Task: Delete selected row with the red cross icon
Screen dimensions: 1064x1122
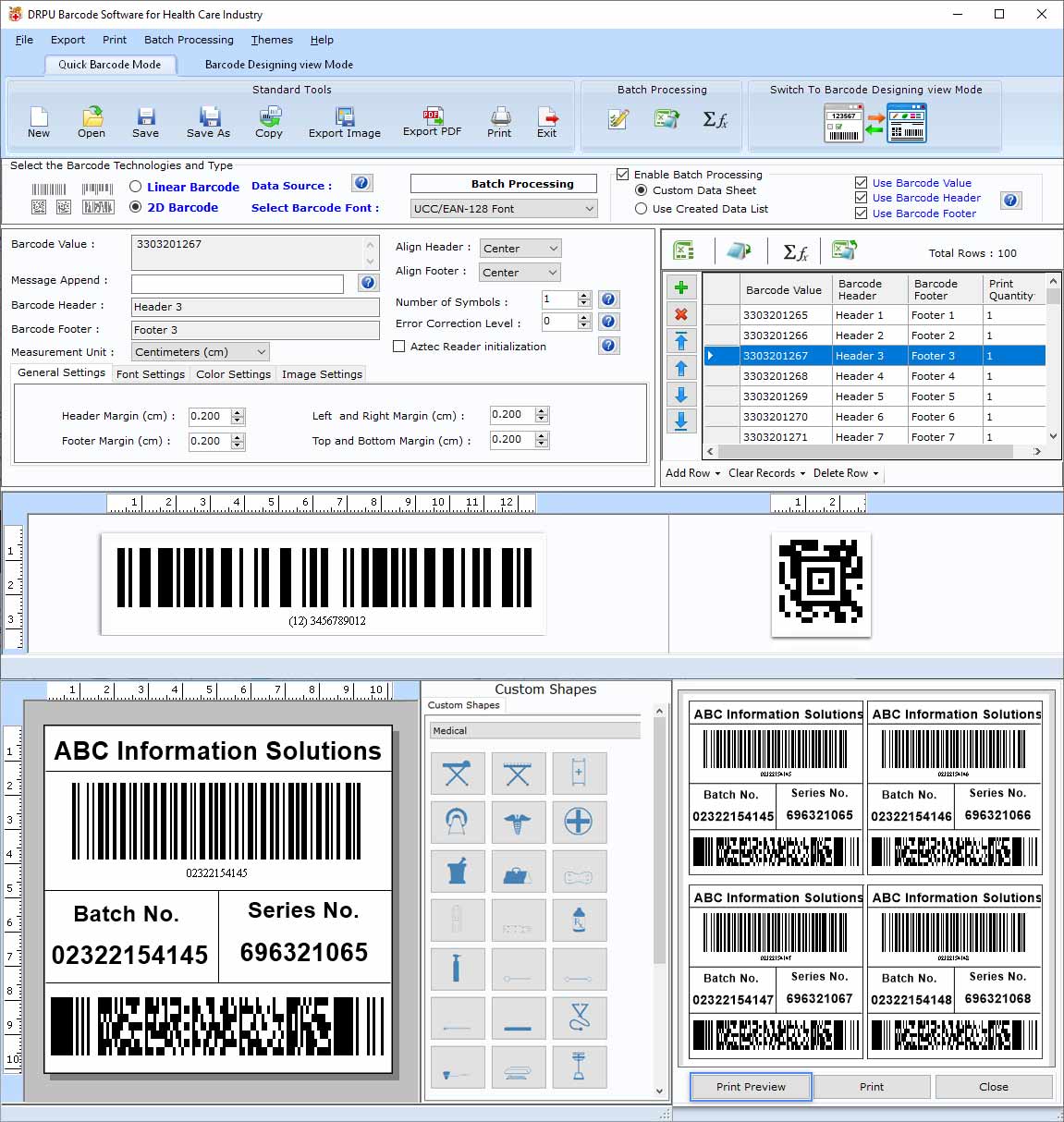Action: click(681, 314)
